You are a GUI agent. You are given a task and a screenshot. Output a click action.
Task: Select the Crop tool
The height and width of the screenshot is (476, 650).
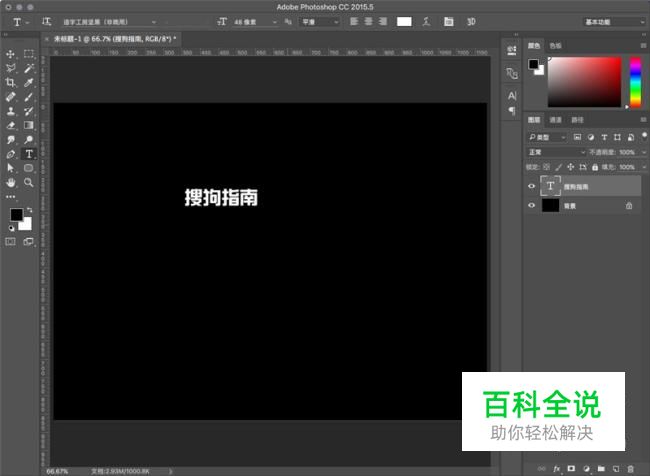tap(11, 82)
